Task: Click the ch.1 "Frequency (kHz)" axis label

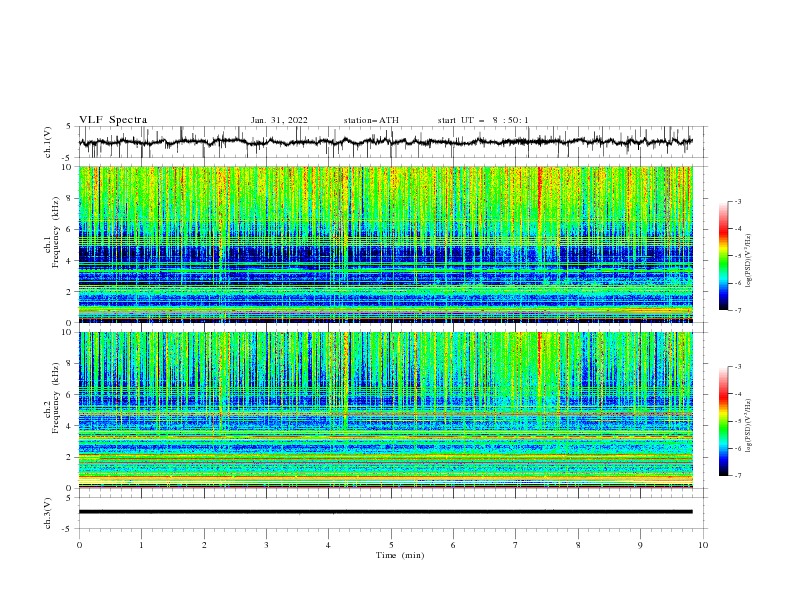Action: pyautogui.click(x=55, y=230)
